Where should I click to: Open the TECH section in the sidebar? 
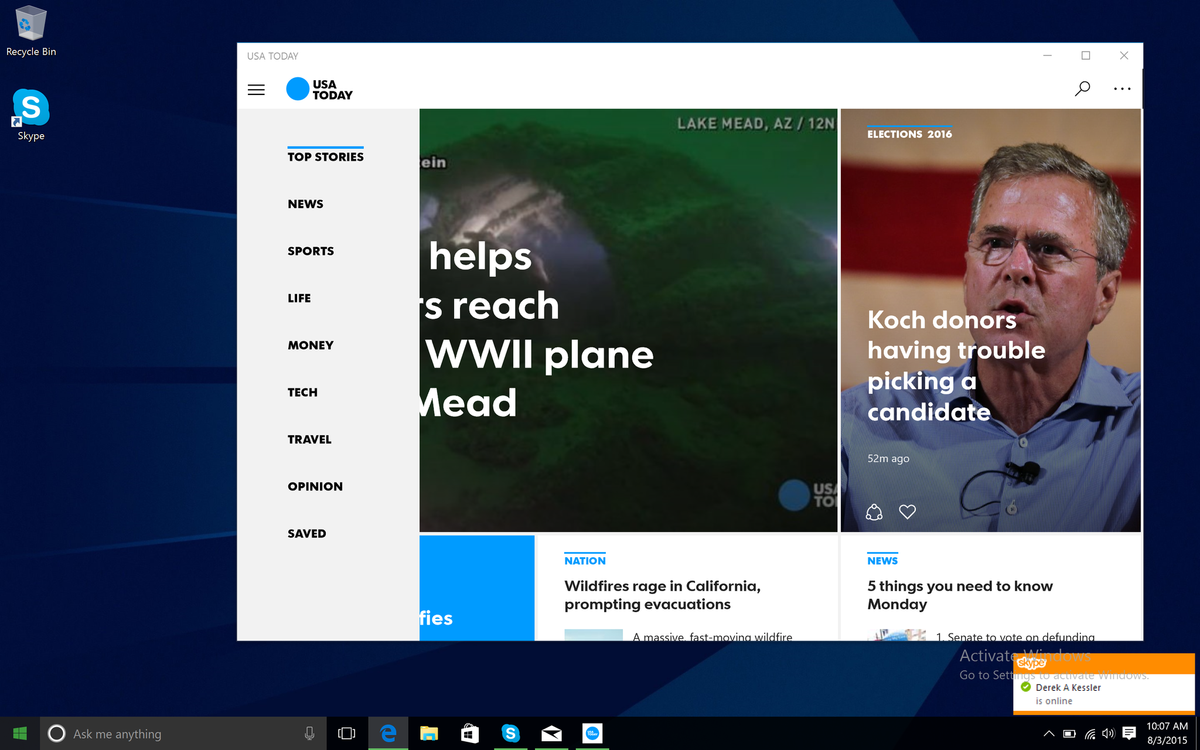pos(302,392)
